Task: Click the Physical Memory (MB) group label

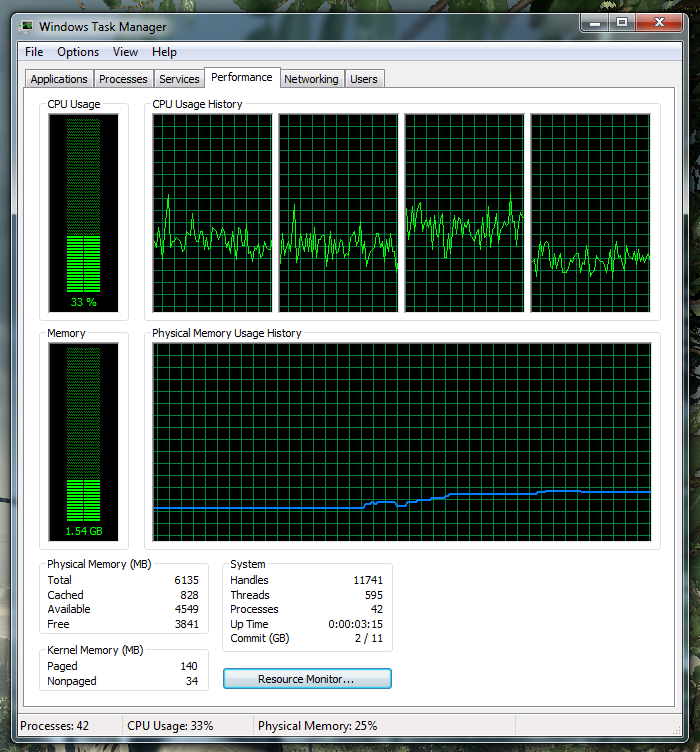Action: pyautogui.click(x=99, y=564)
